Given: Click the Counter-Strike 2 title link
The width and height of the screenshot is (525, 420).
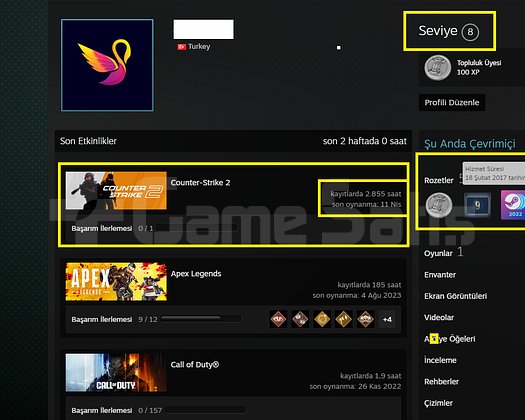Looking at the screenshot, I should [x=200, y=183].
